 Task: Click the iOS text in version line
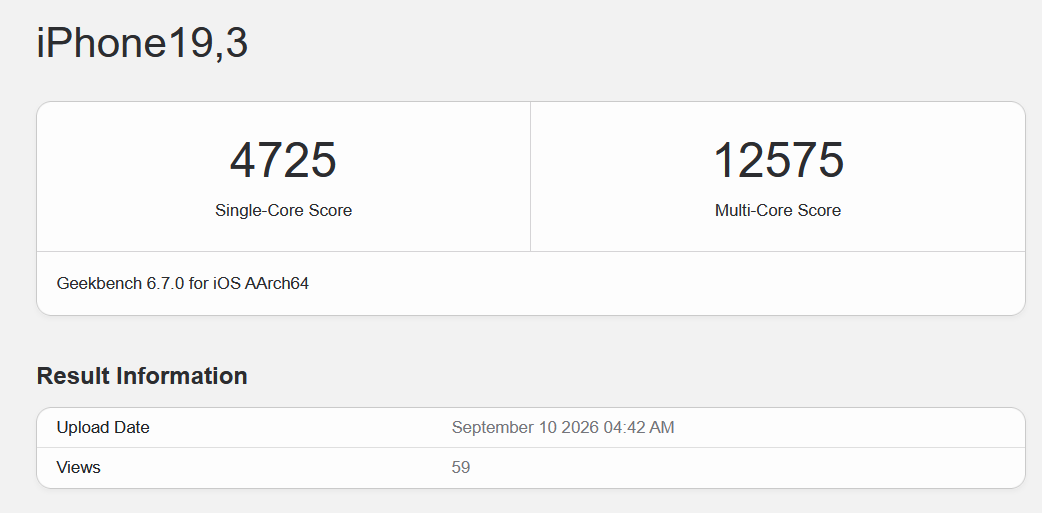click(227, 284)
